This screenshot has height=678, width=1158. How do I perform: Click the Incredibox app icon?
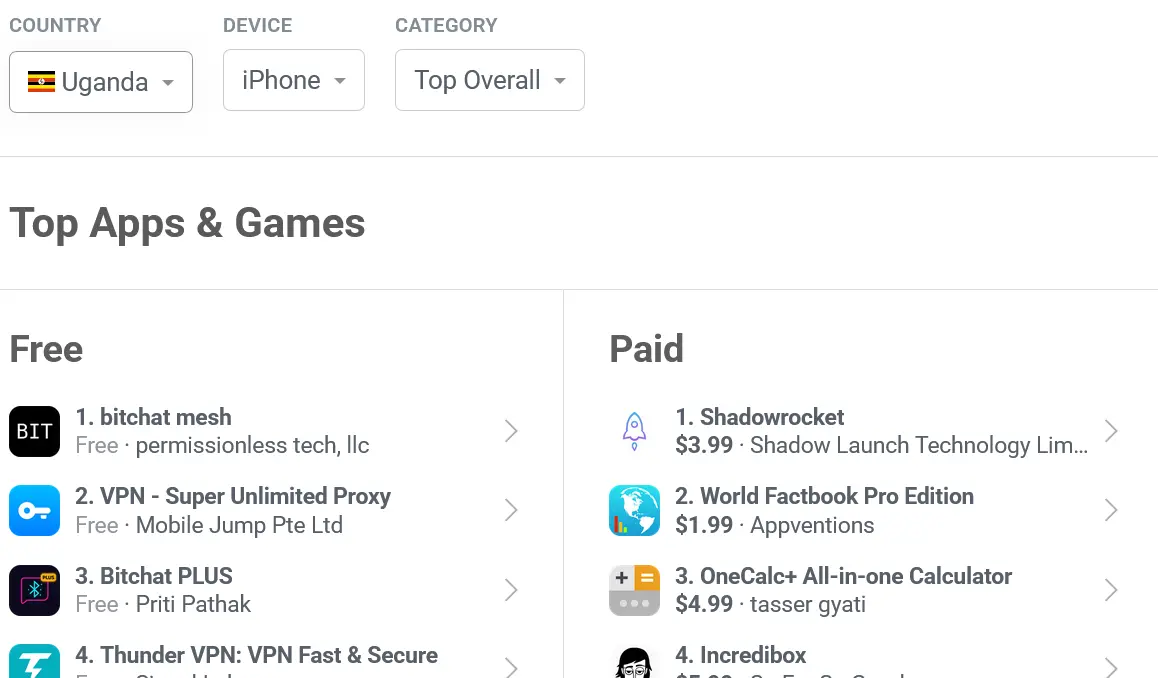click(634, 664)
